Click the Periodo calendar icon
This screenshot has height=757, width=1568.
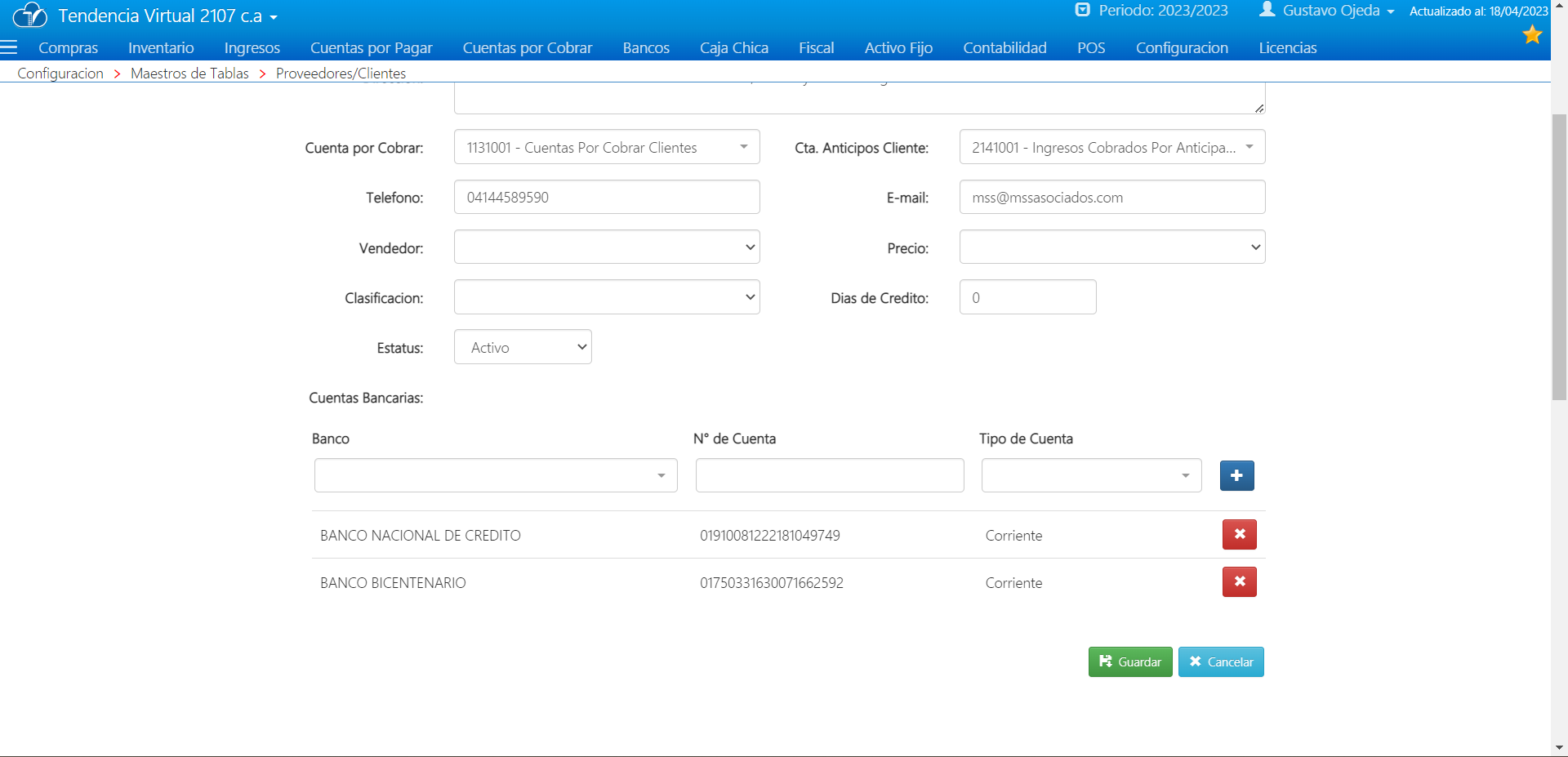pyautogui.click(x=1082, y=11)
